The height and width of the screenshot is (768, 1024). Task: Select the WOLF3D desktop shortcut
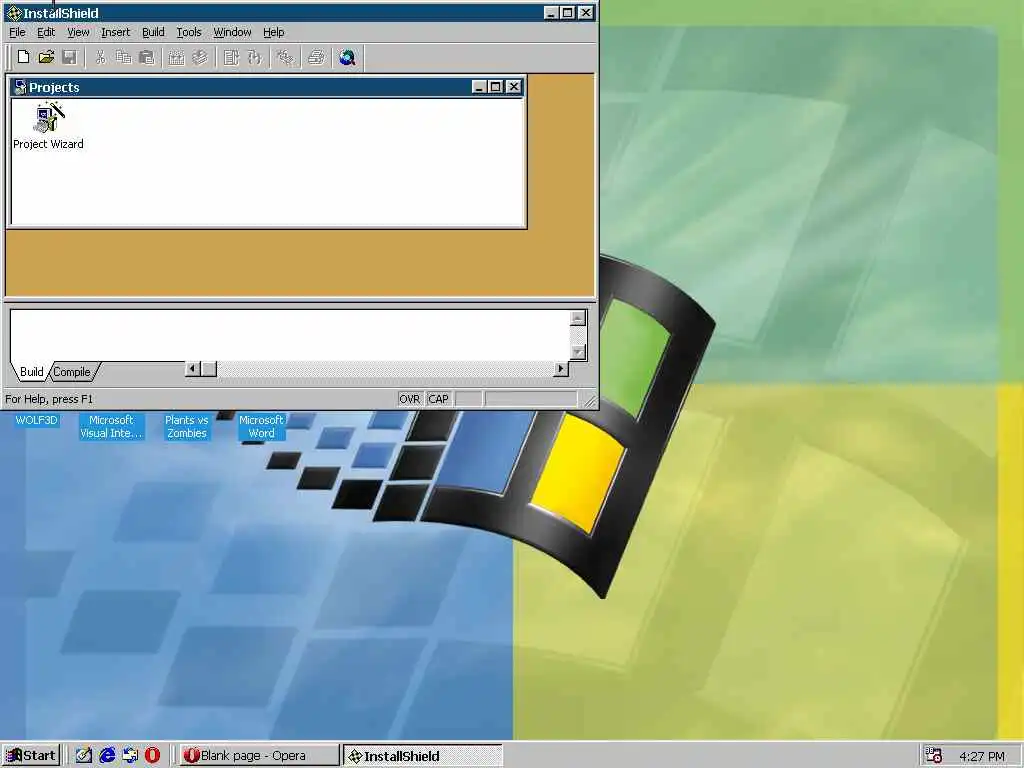click(37, 420)
